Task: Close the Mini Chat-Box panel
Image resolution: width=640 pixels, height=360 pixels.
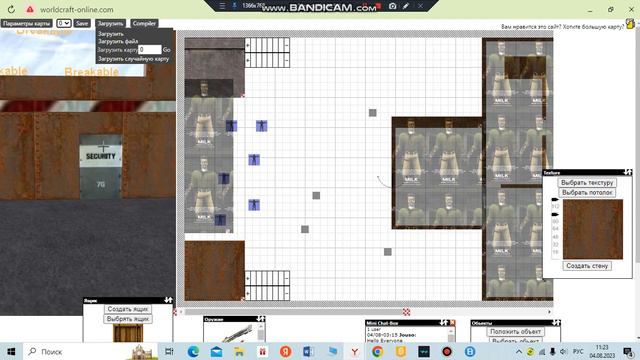Action: pos(452,322)
